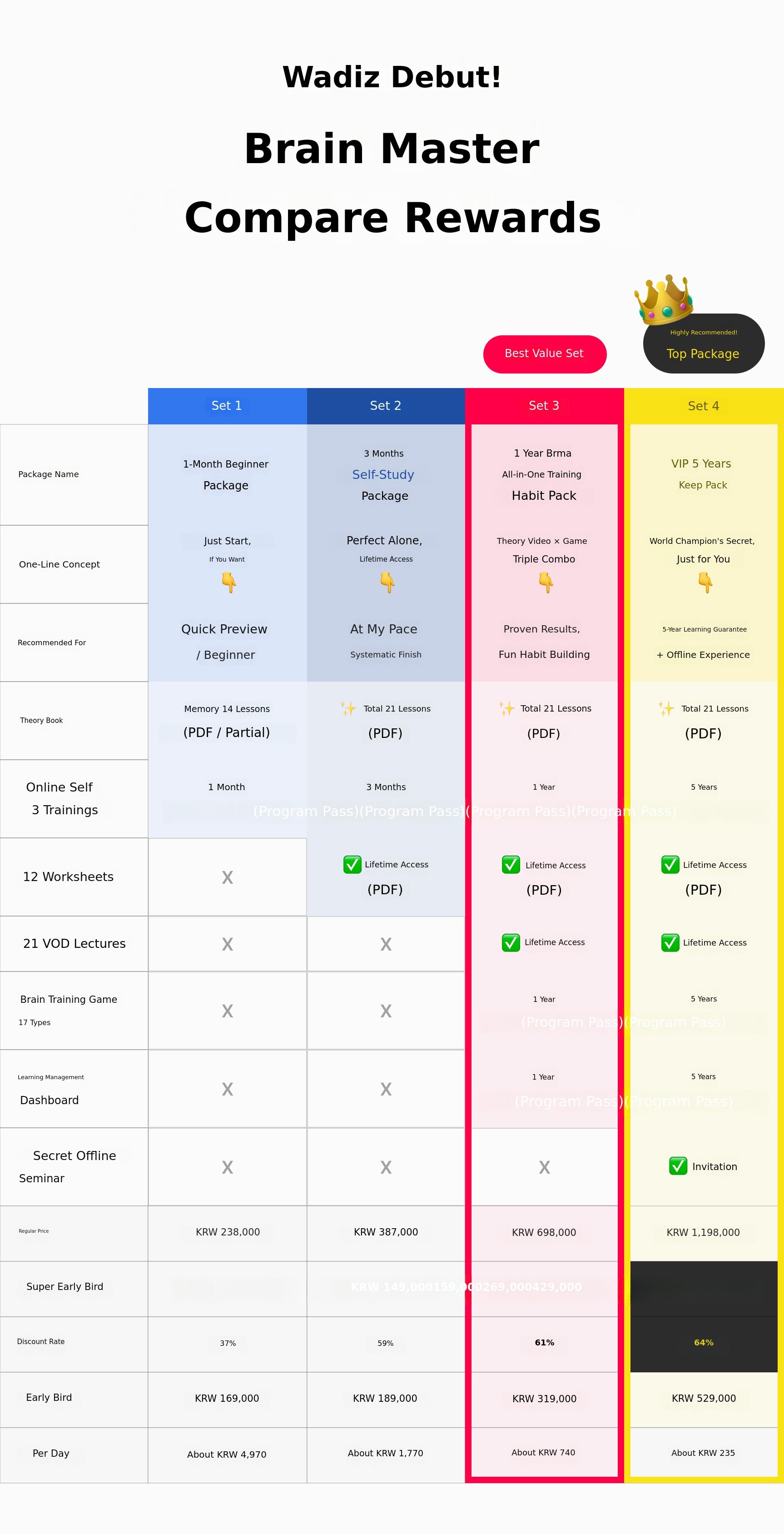
Task: Click pointing-down hand under Set 1 concept
Action: 228,582
